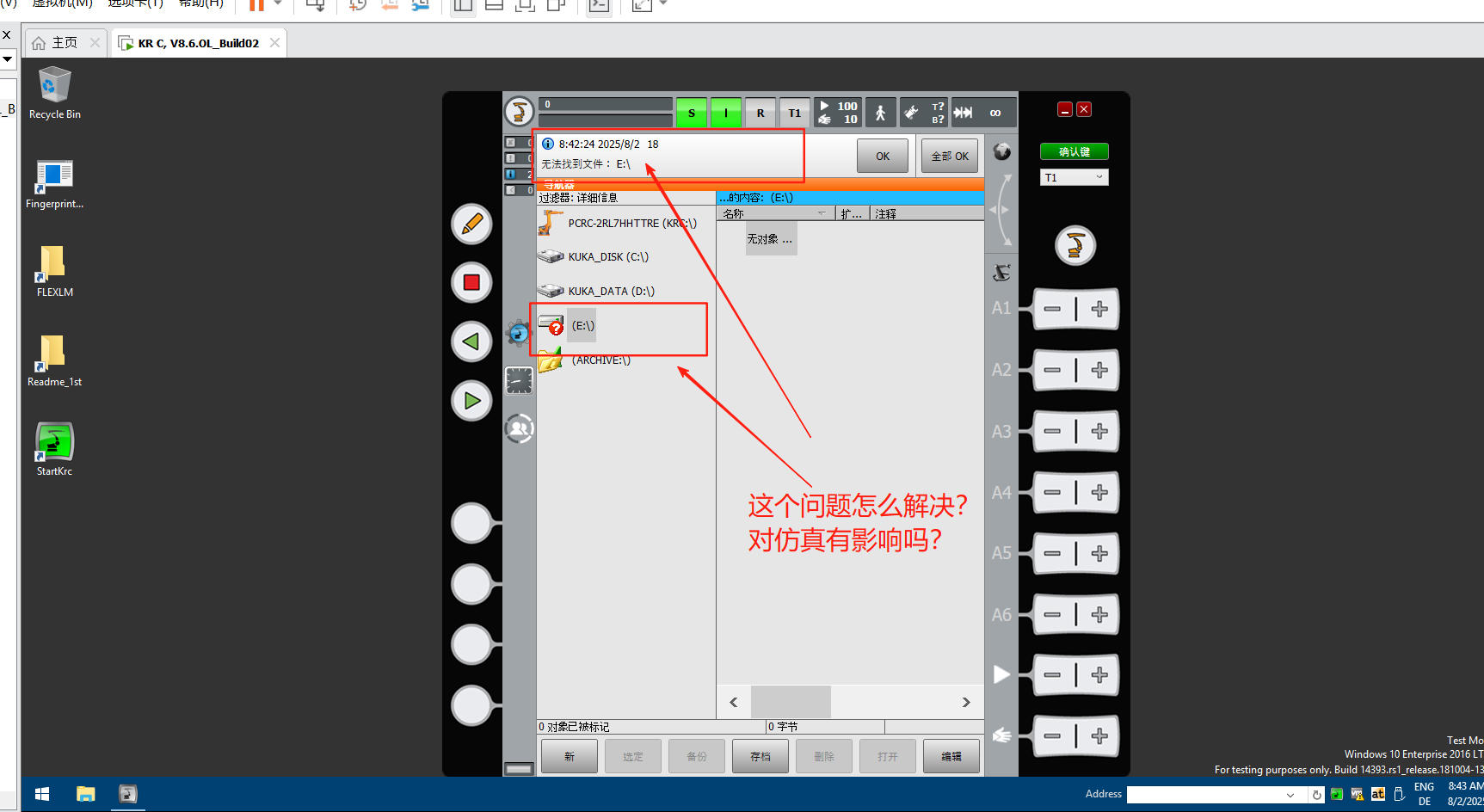Click the 扩... extension column header
The height and width of the screenshot is (812, 1484).
pyautogui.click(x=852, y=213)
